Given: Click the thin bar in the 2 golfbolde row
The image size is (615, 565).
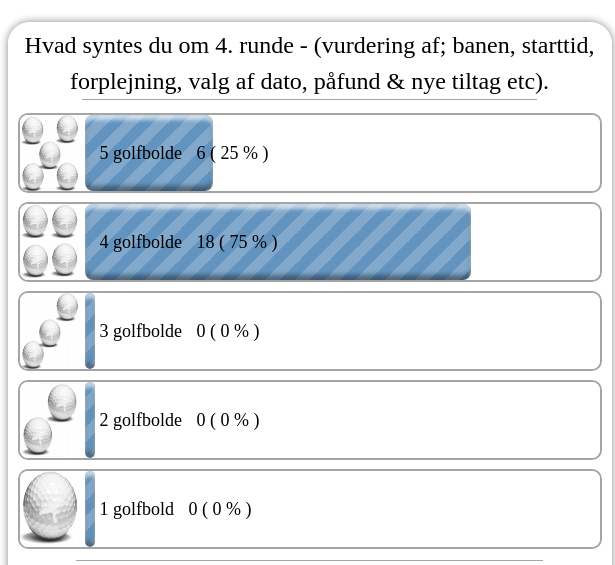Looking at the screenshot, I should (x=90, y=420).
